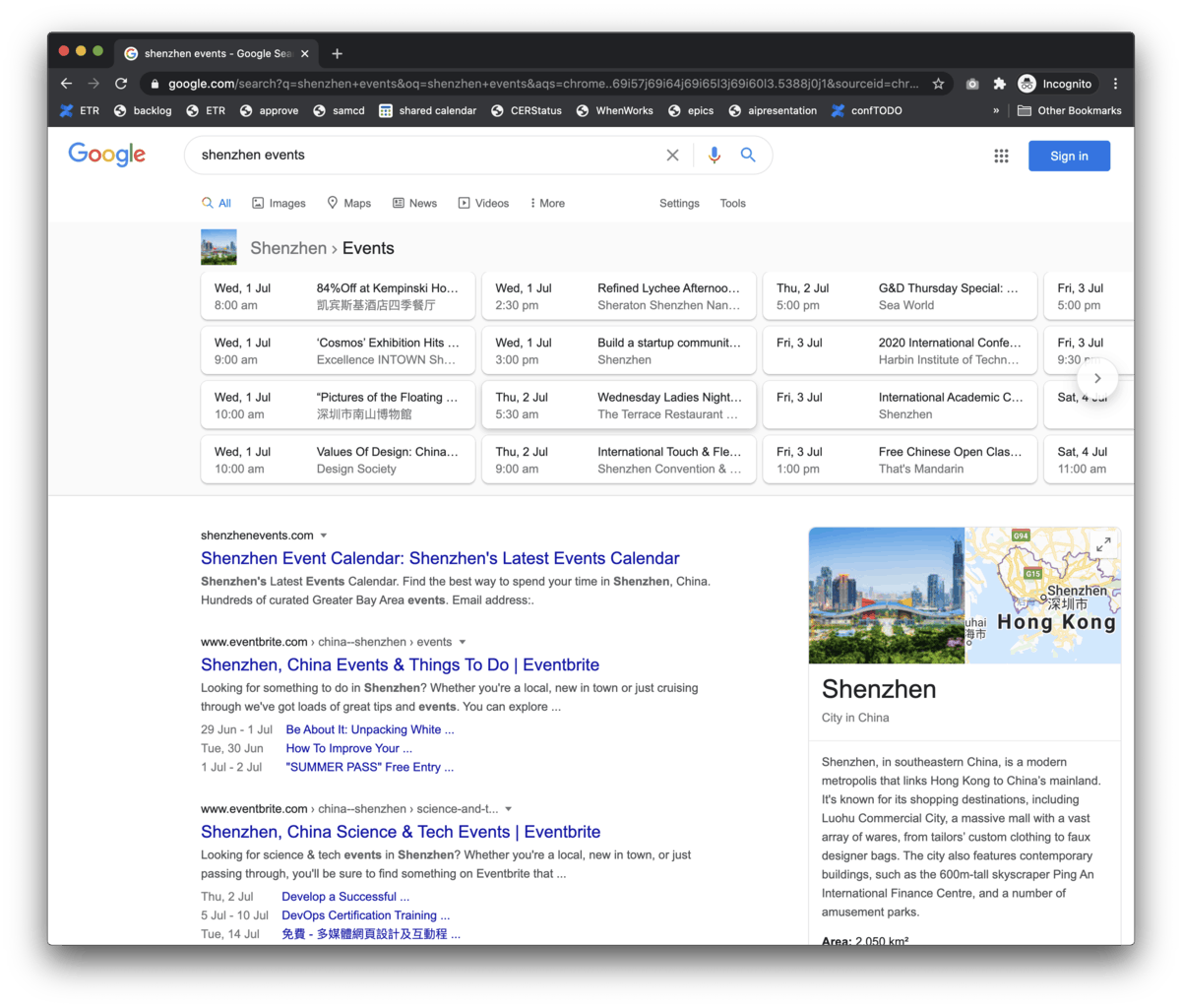Open Shenzhen Event Calendar result link

click(440, 558)
